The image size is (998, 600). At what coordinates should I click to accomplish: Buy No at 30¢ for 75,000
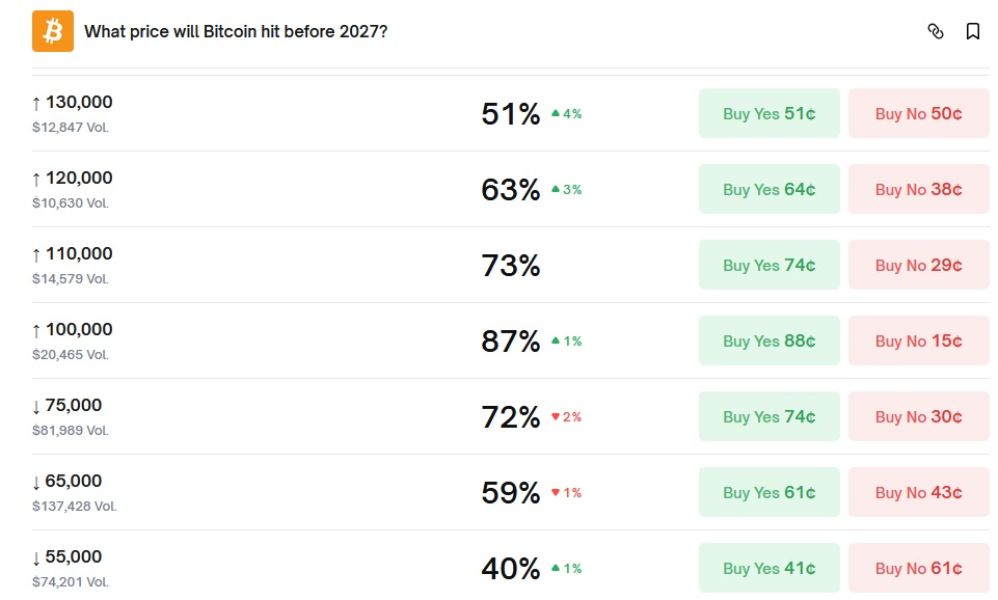[x=918, y=416]
